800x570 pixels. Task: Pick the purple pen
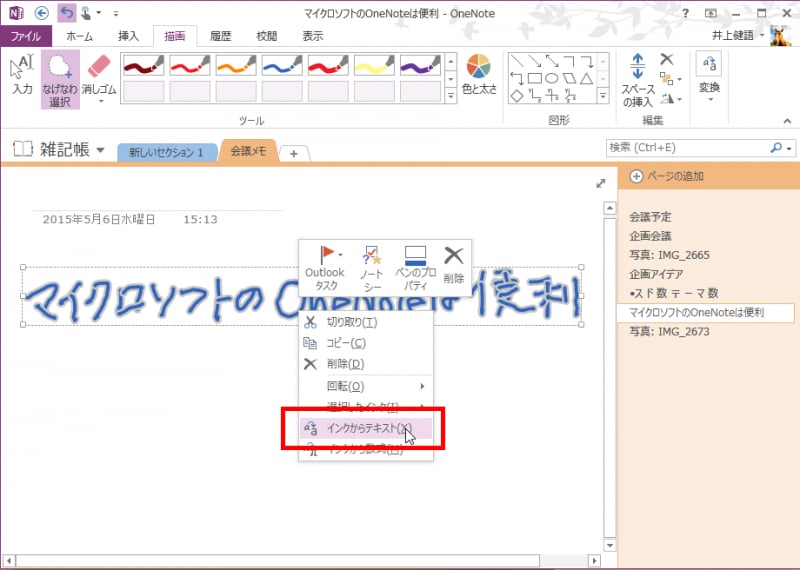420,65
